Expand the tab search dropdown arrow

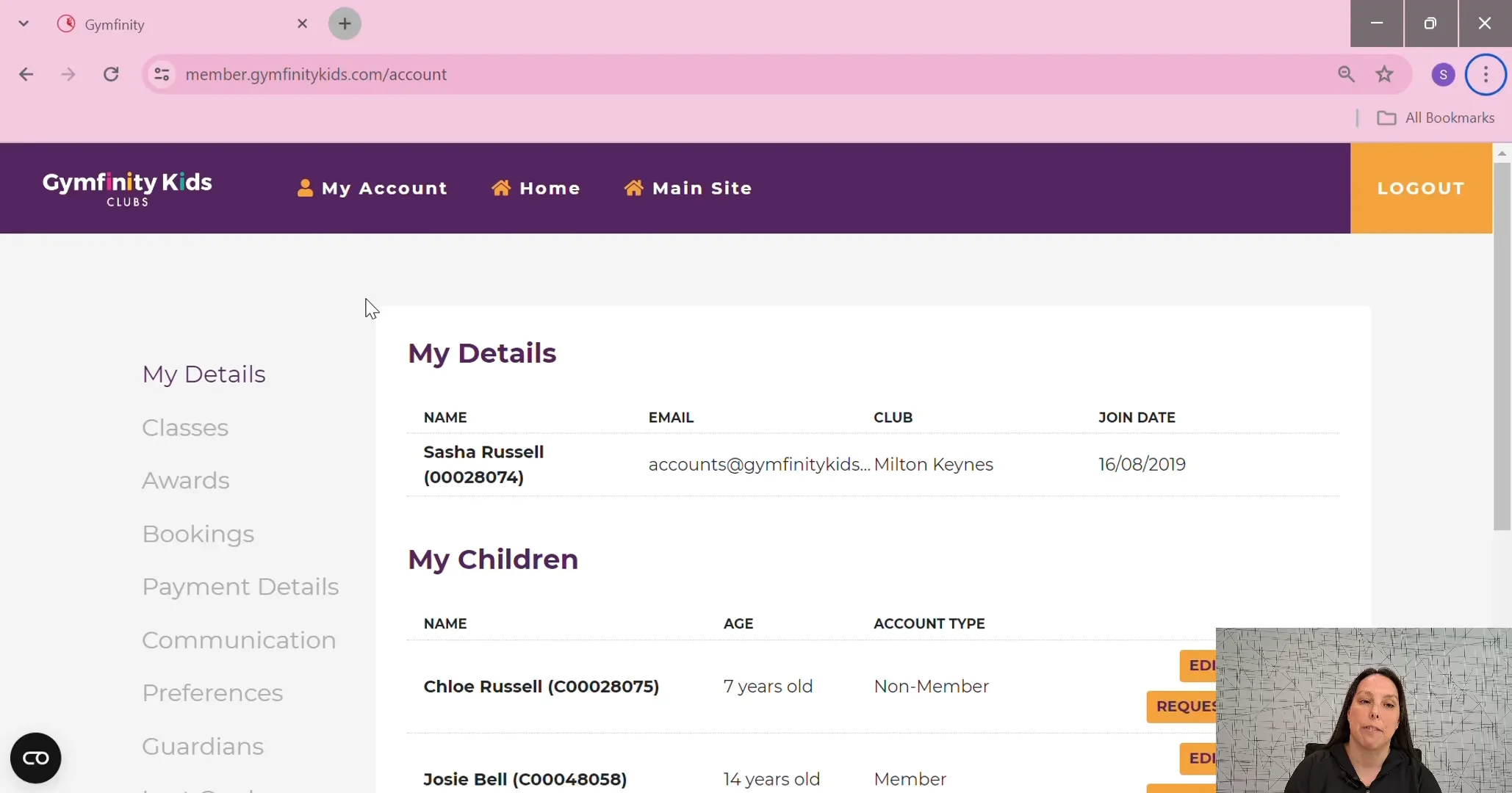pos(24,23)
